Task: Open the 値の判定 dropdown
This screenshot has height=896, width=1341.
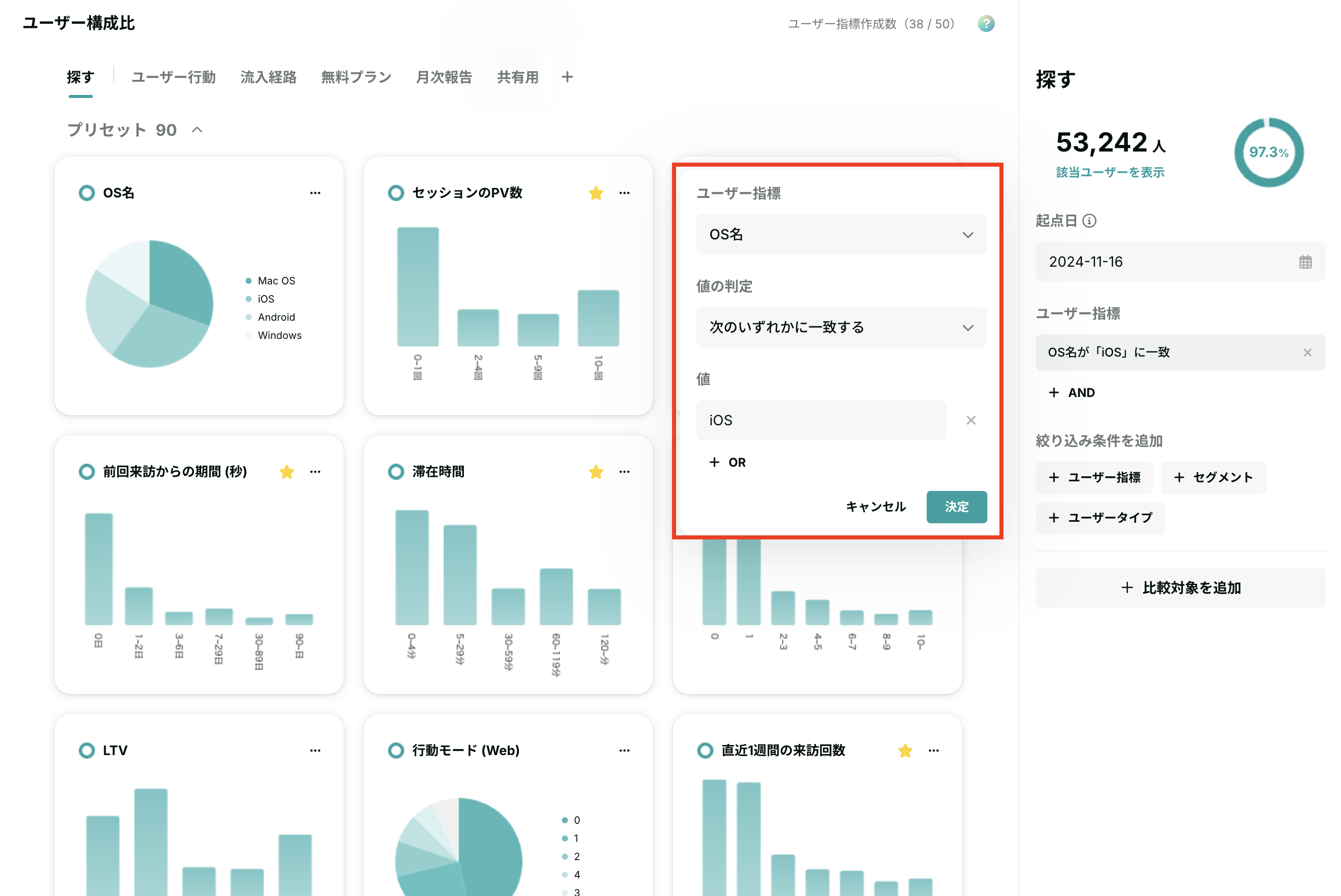Action: tap(841, 327)
